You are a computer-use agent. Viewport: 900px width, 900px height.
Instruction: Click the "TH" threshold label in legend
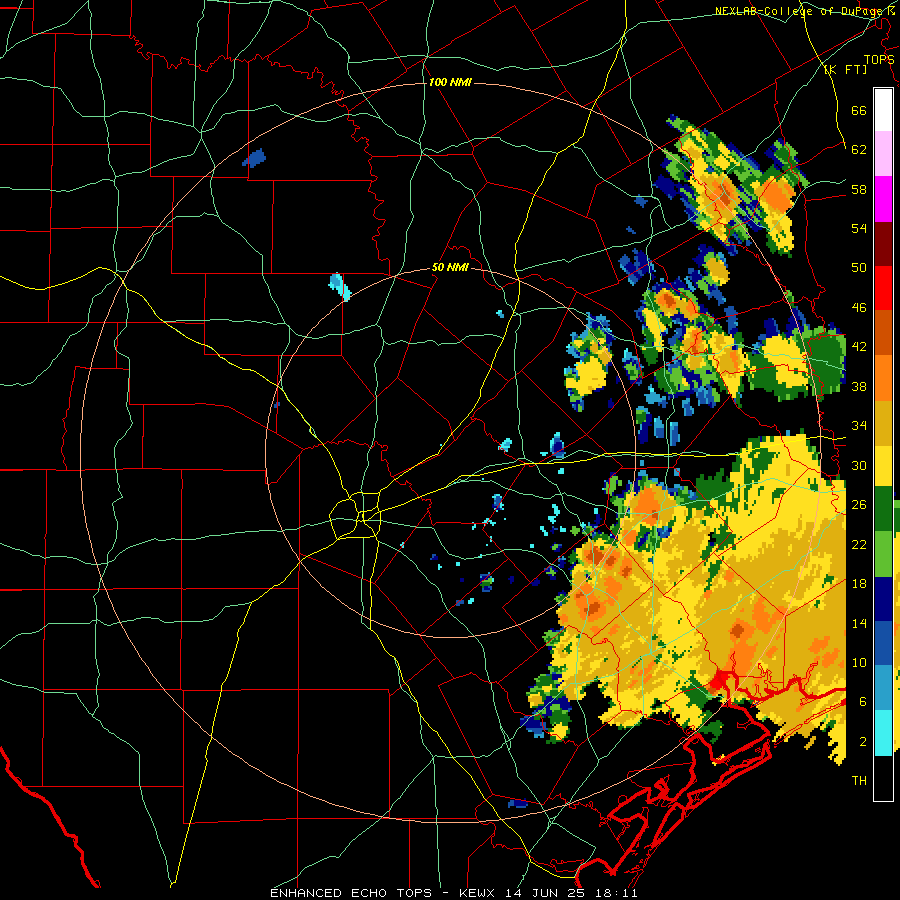859,781
